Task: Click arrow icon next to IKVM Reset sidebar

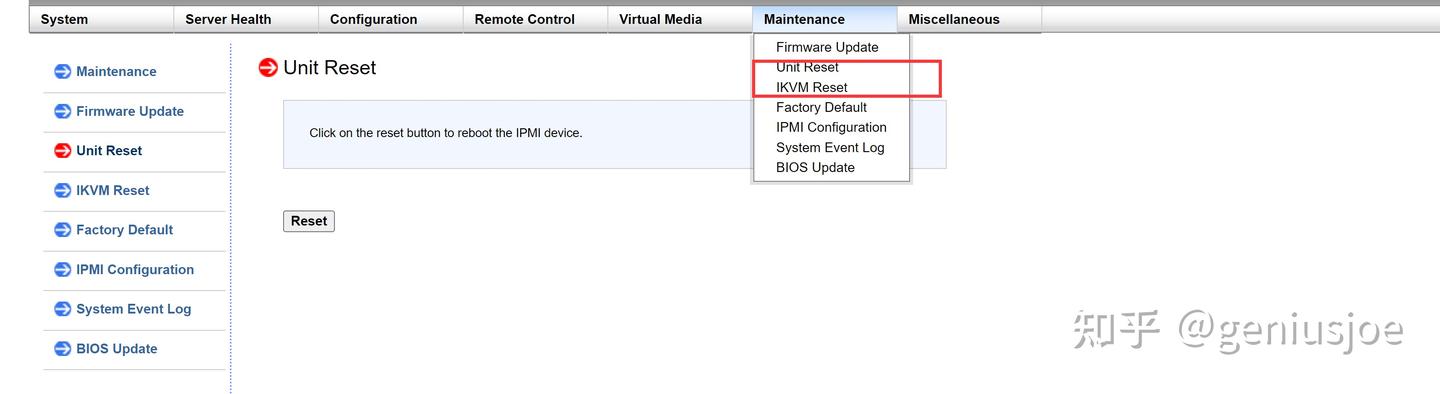Action: pyautogui.click(x=62, y=190)
